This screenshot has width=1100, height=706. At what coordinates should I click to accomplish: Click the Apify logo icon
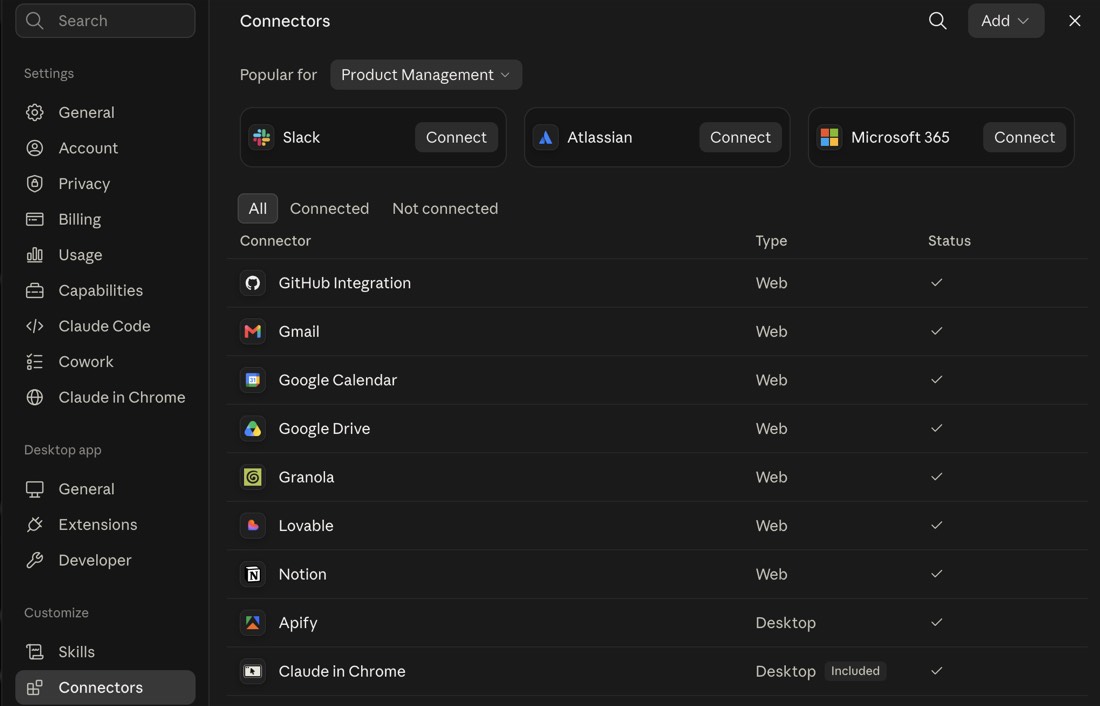(x=253, y=622)
